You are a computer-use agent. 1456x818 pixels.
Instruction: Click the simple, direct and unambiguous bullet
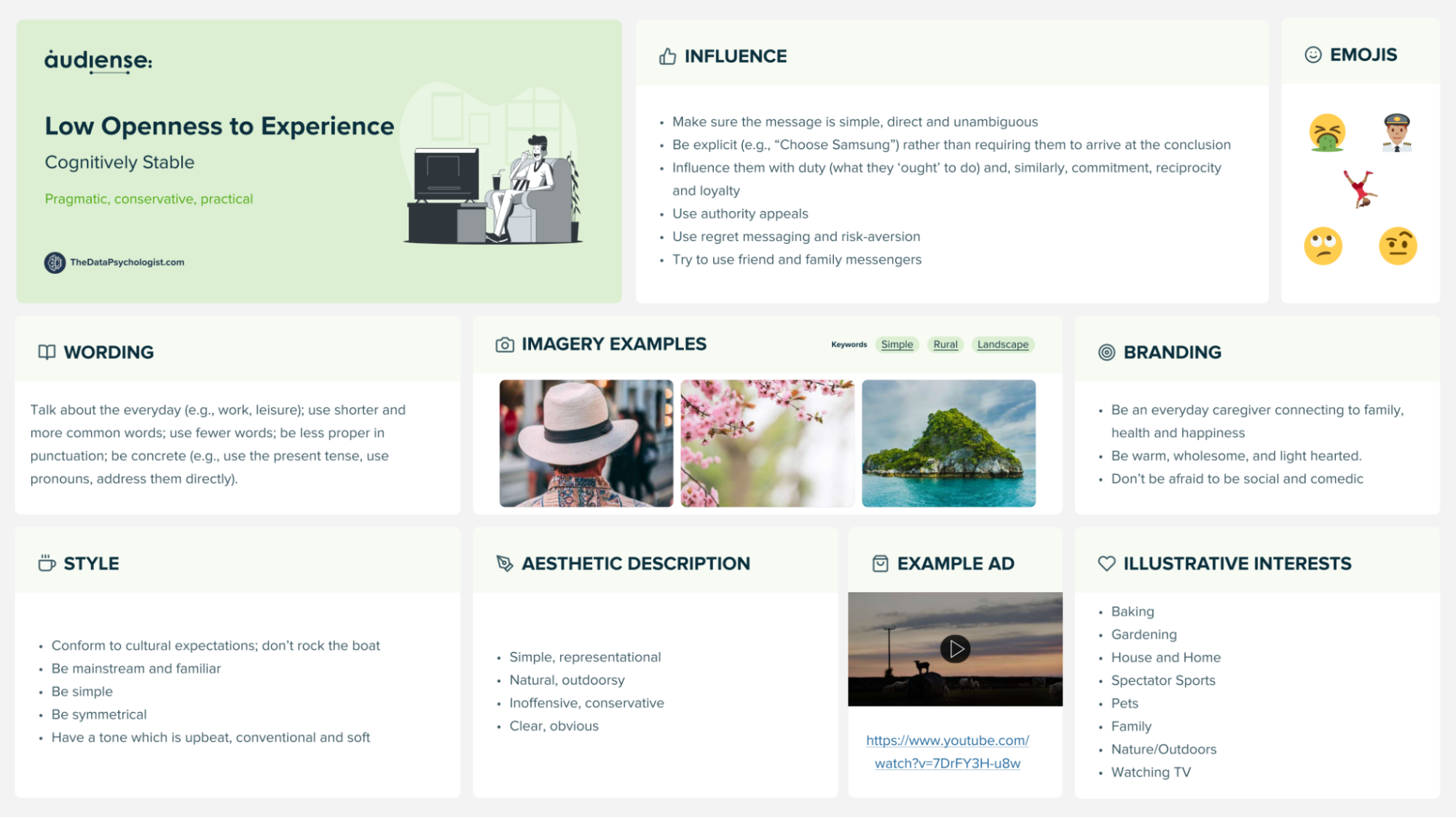click(x=855, y=122)
